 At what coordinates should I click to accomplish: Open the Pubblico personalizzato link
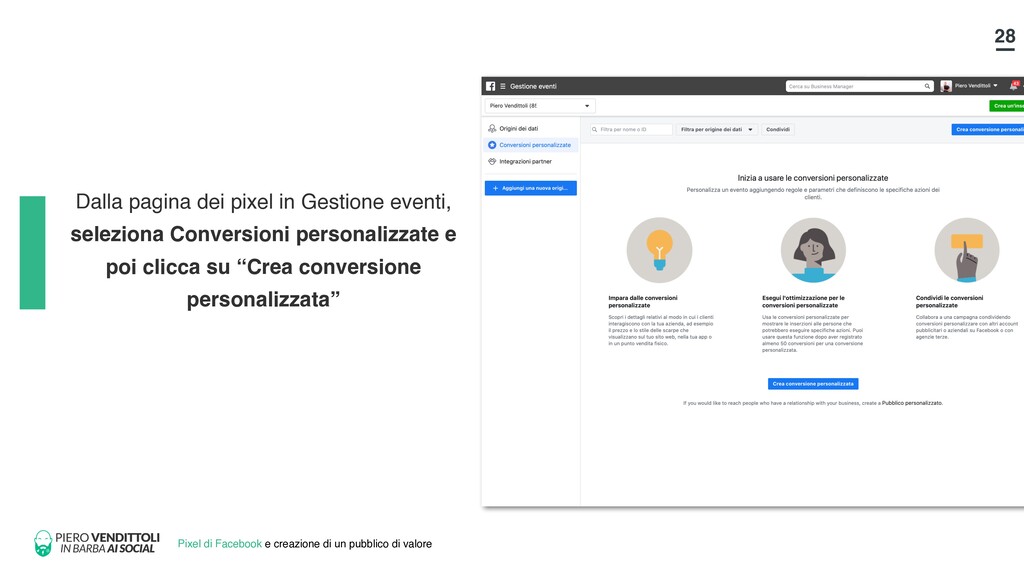[x=911, y=403]
